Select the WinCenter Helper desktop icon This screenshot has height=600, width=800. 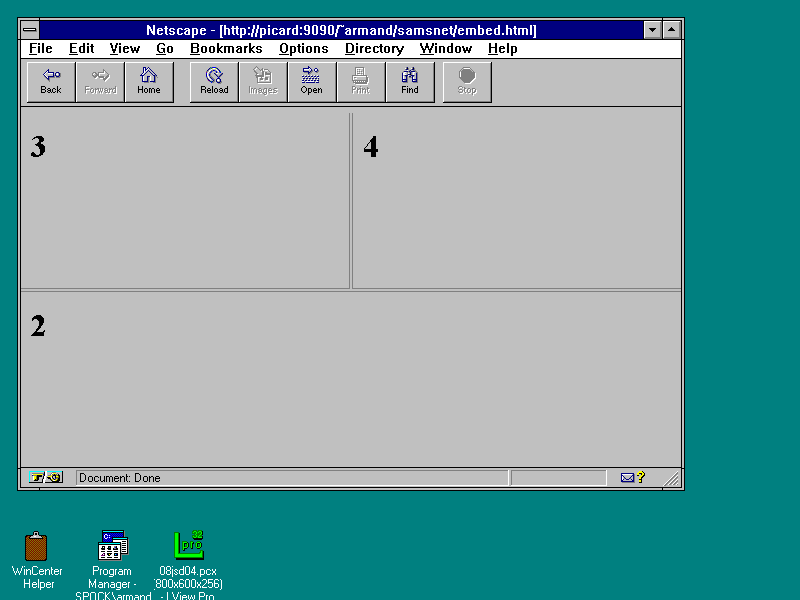37,546
